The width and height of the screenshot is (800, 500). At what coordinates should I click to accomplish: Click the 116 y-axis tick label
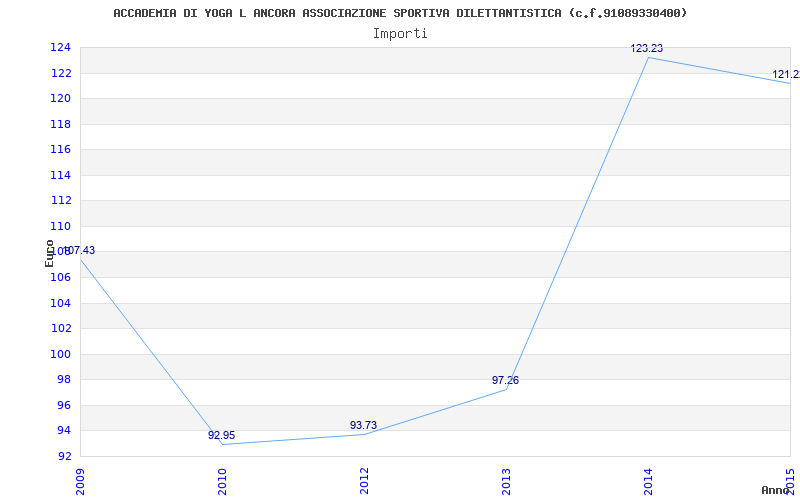[x=60, y=149]
